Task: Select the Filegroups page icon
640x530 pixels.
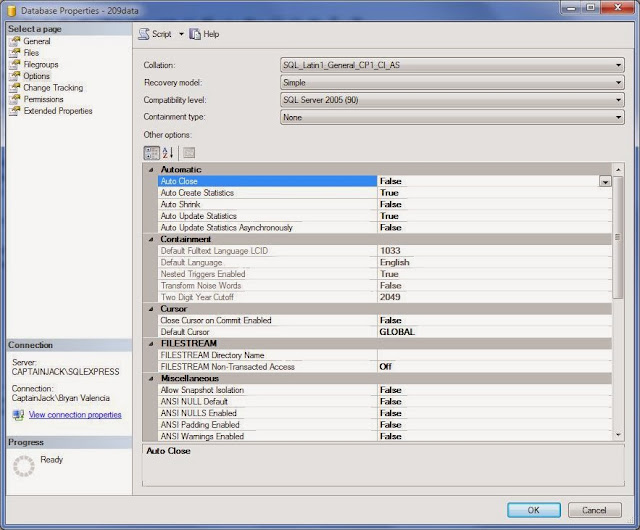Action: click(15, 65)
